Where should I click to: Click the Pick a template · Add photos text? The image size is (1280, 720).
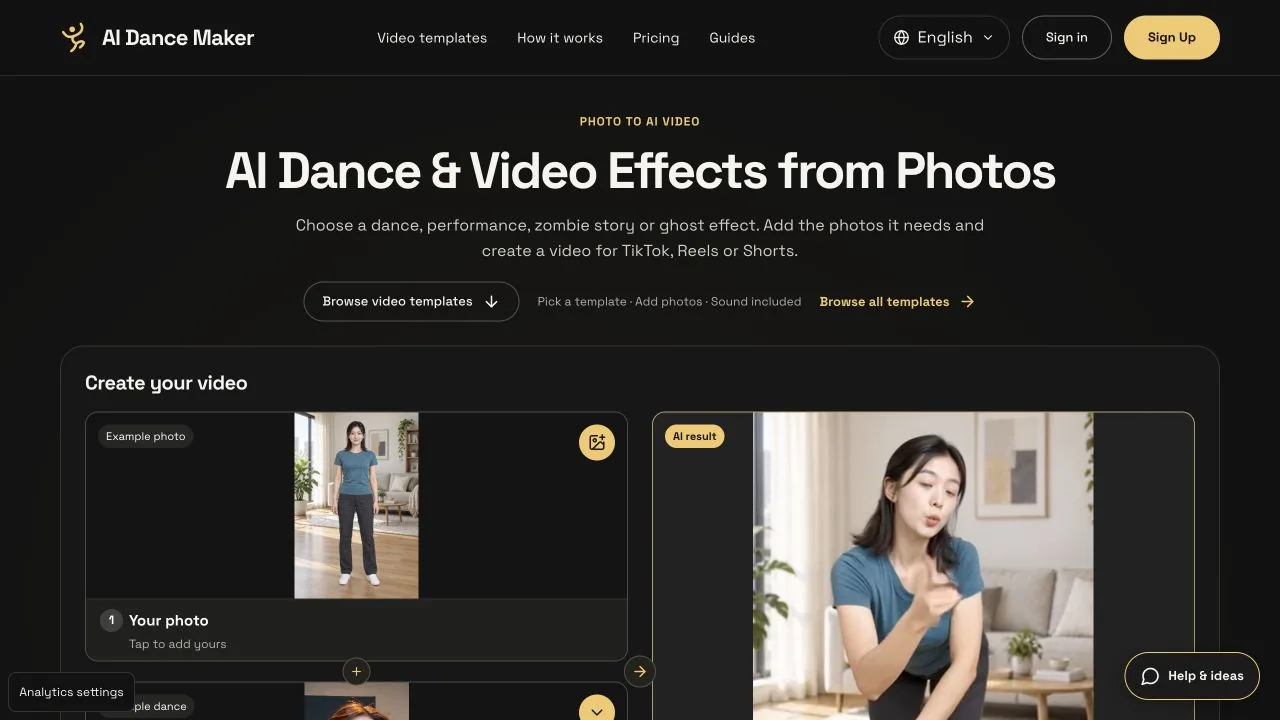(x=669, y=302)
